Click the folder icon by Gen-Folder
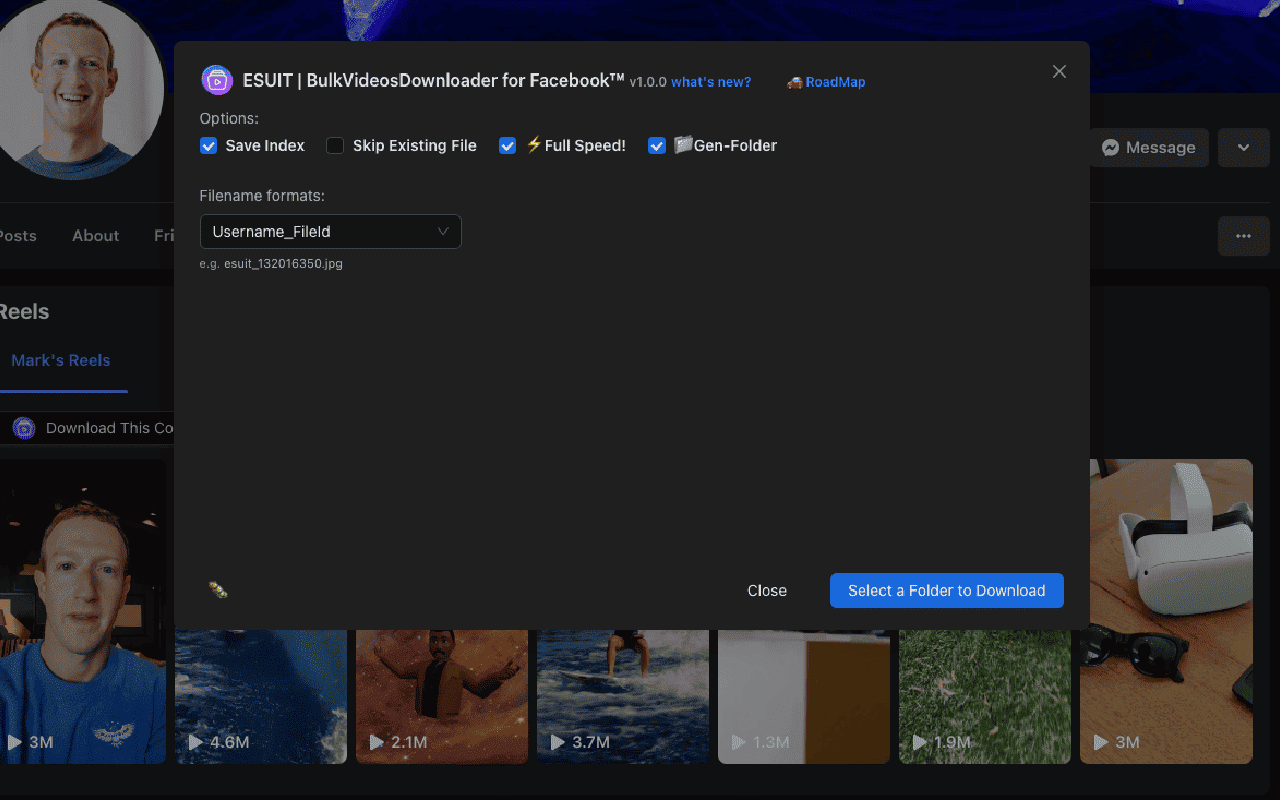The image size is (1280, 800). pos(683,145)
